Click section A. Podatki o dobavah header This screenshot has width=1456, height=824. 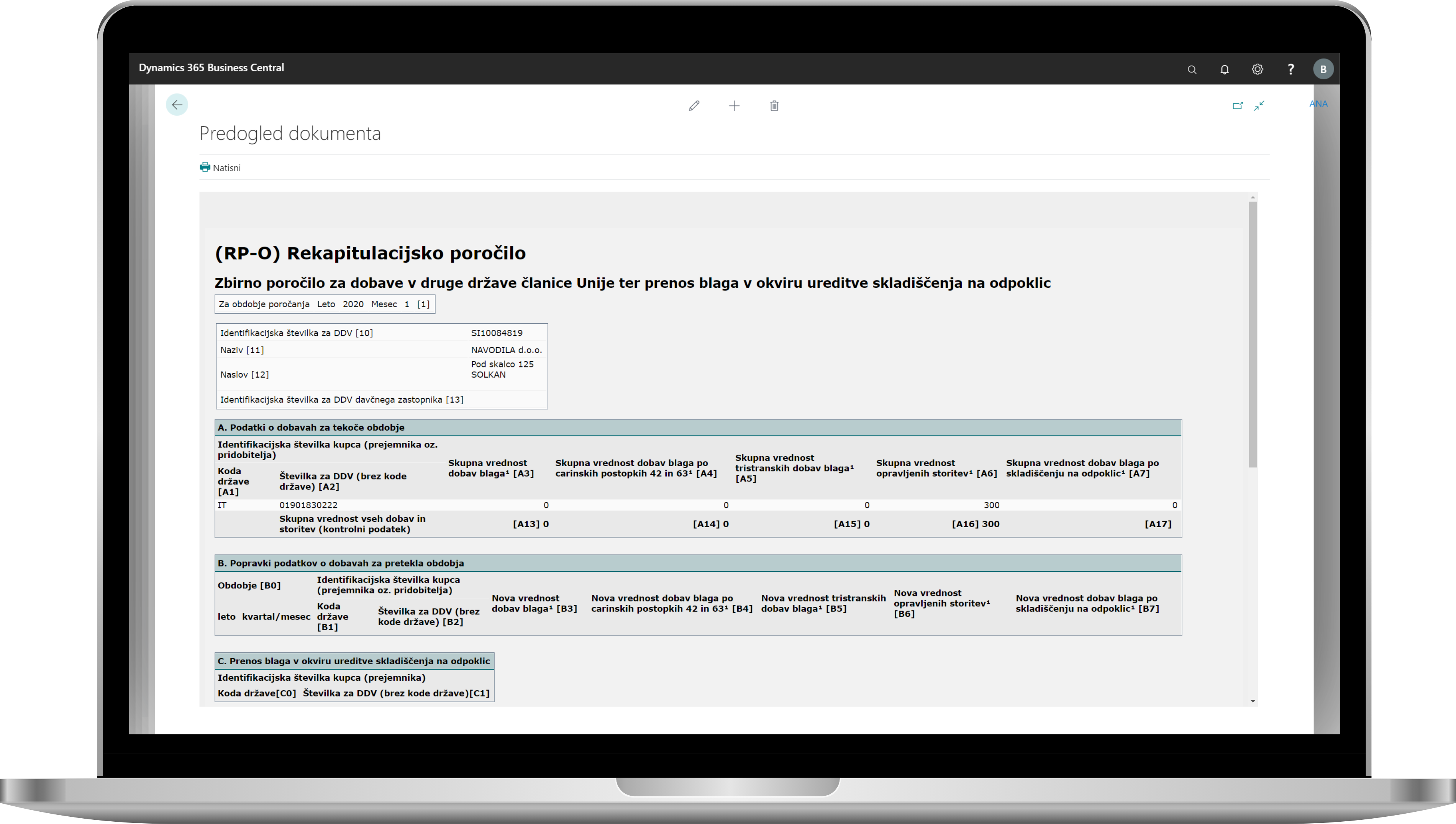click(x=698, y=427)
